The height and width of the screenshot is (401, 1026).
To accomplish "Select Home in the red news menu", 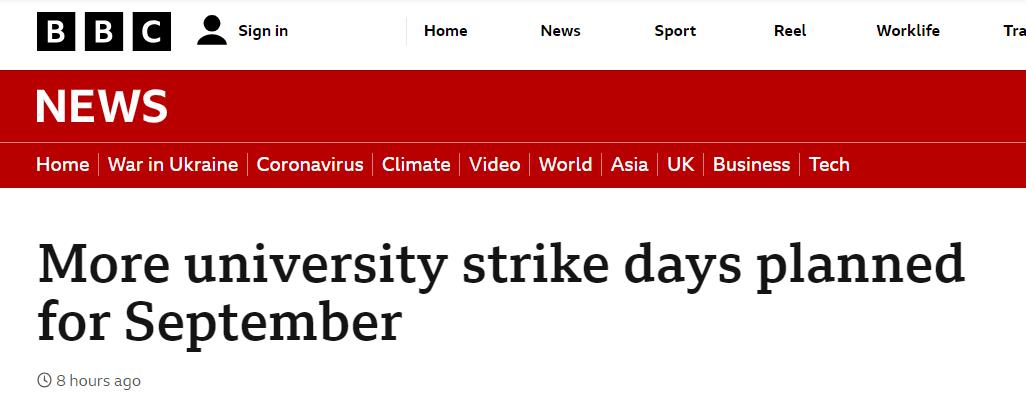I will tap(62, 165).
